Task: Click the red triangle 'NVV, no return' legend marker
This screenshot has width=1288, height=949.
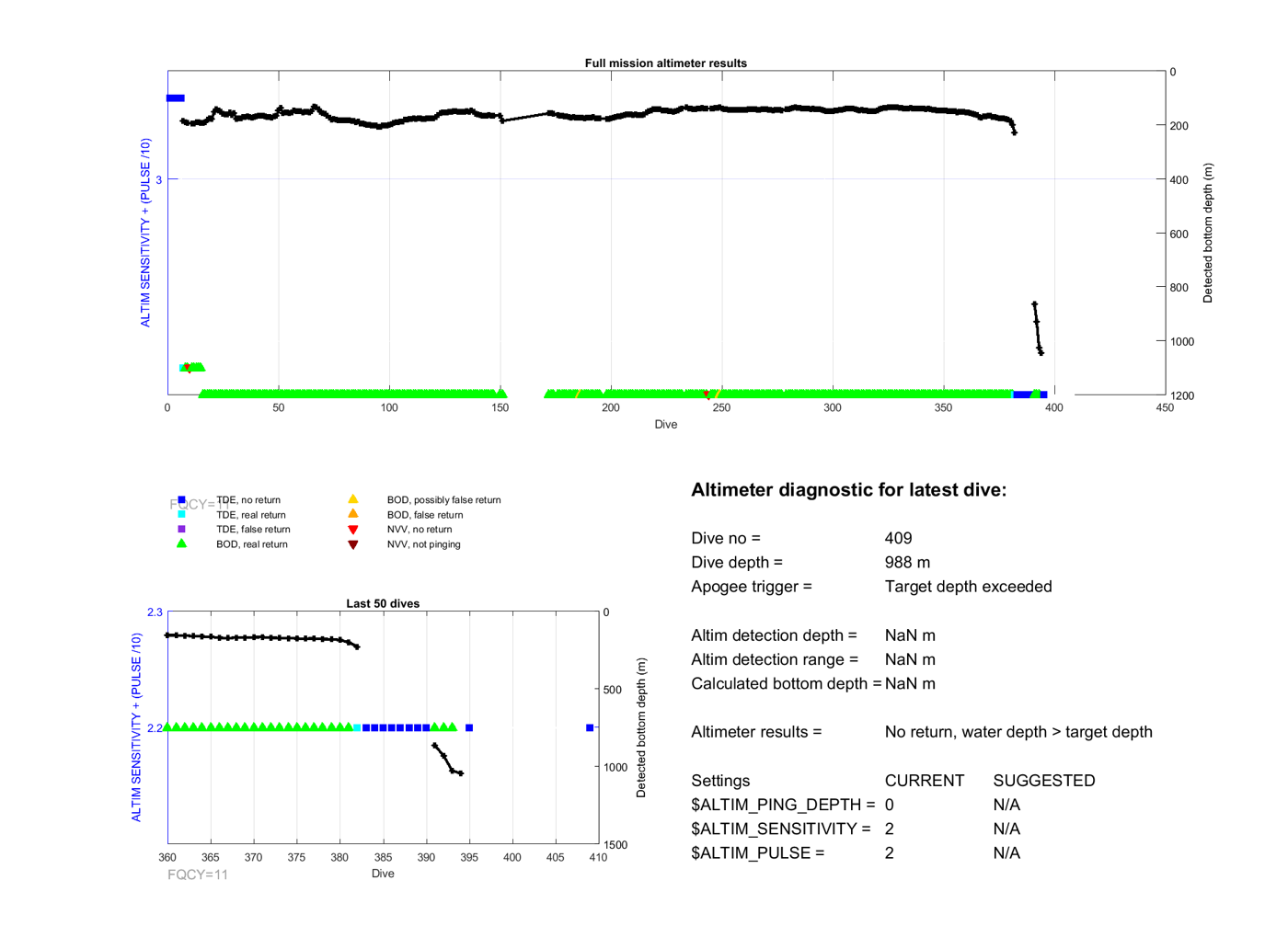Action: (352, 530)
